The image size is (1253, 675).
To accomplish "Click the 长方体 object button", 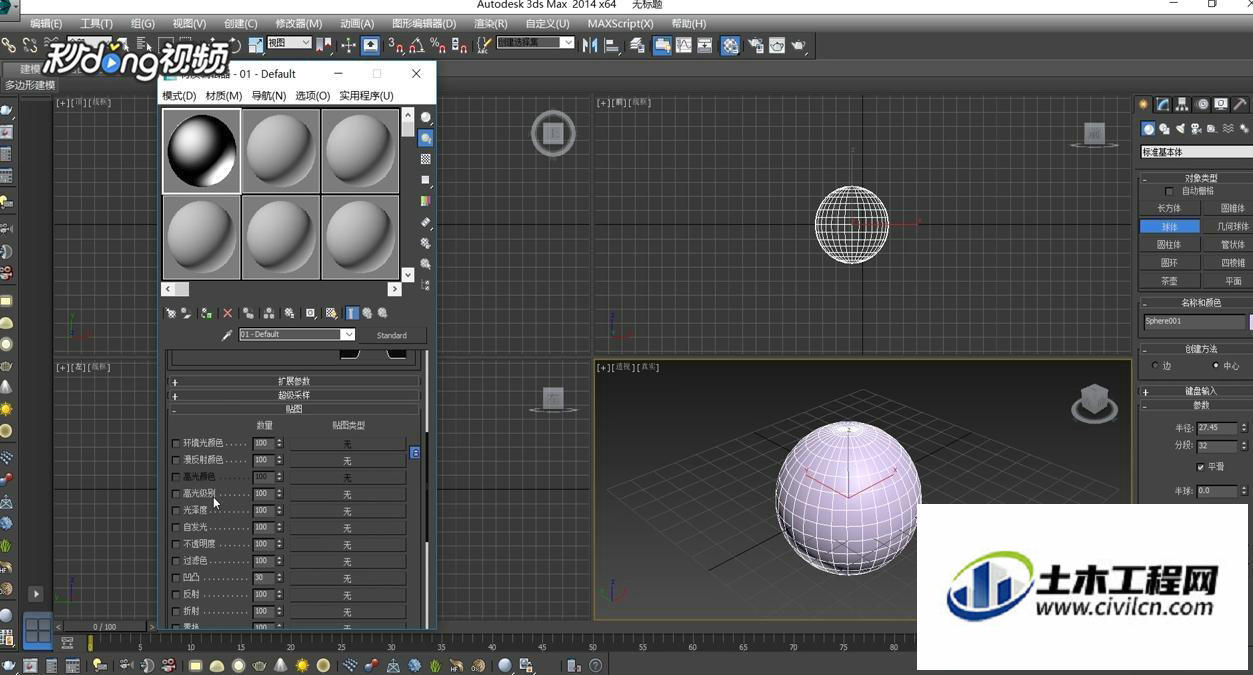I will point(1169,208).
